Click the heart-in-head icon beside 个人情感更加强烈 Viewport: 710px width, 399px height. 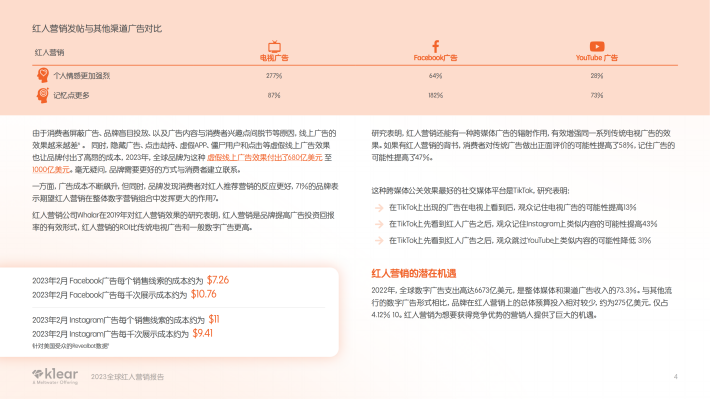point(43,75)
